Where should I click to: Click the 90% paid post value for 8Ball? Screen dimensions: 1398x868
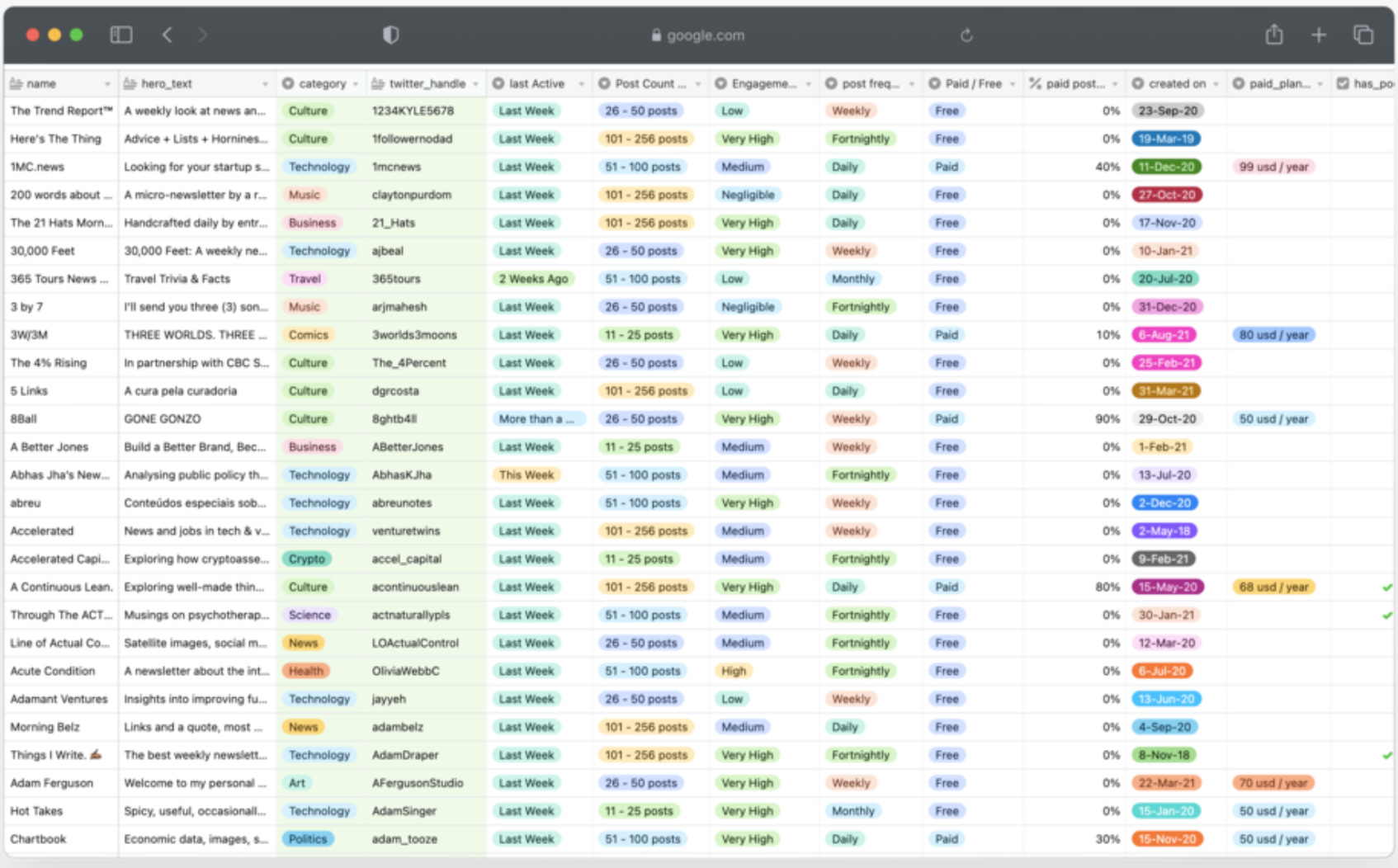pos(1108,419)
